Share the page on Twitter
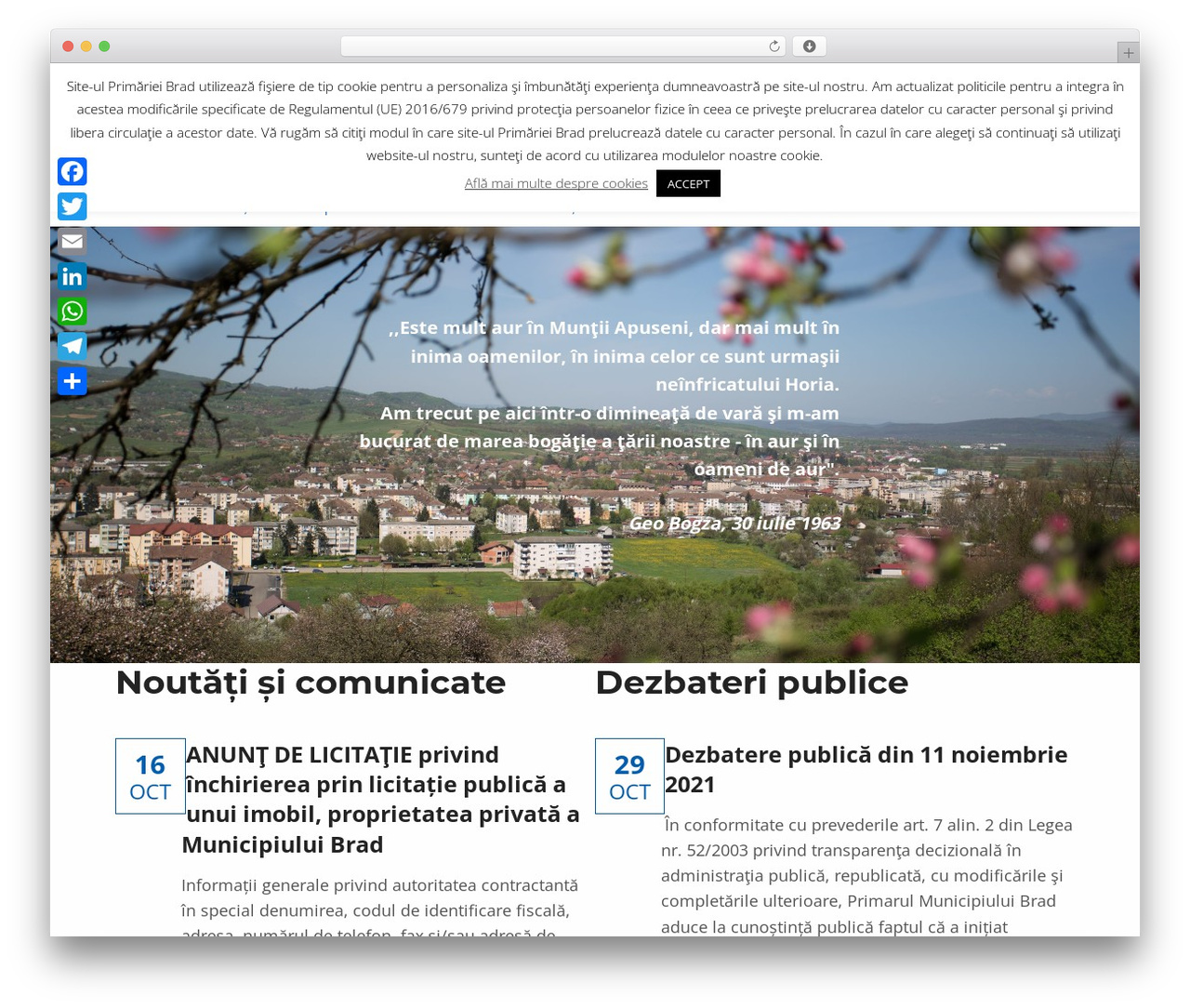 tap(72, 206)
